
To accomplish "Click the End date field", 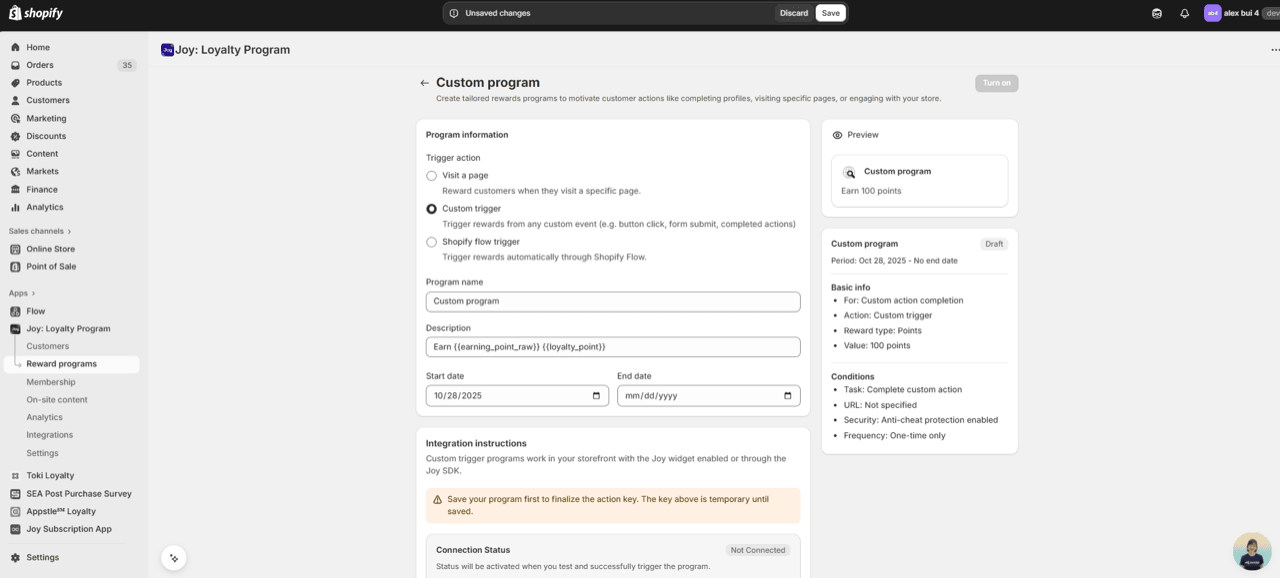I will pos(709,396).
